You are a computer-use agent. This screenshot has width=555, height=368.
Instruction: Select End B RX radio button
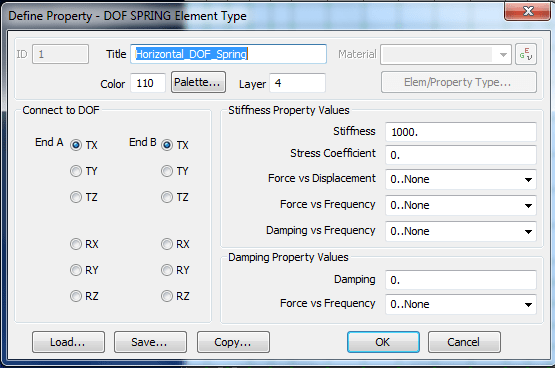click(167, 244)
